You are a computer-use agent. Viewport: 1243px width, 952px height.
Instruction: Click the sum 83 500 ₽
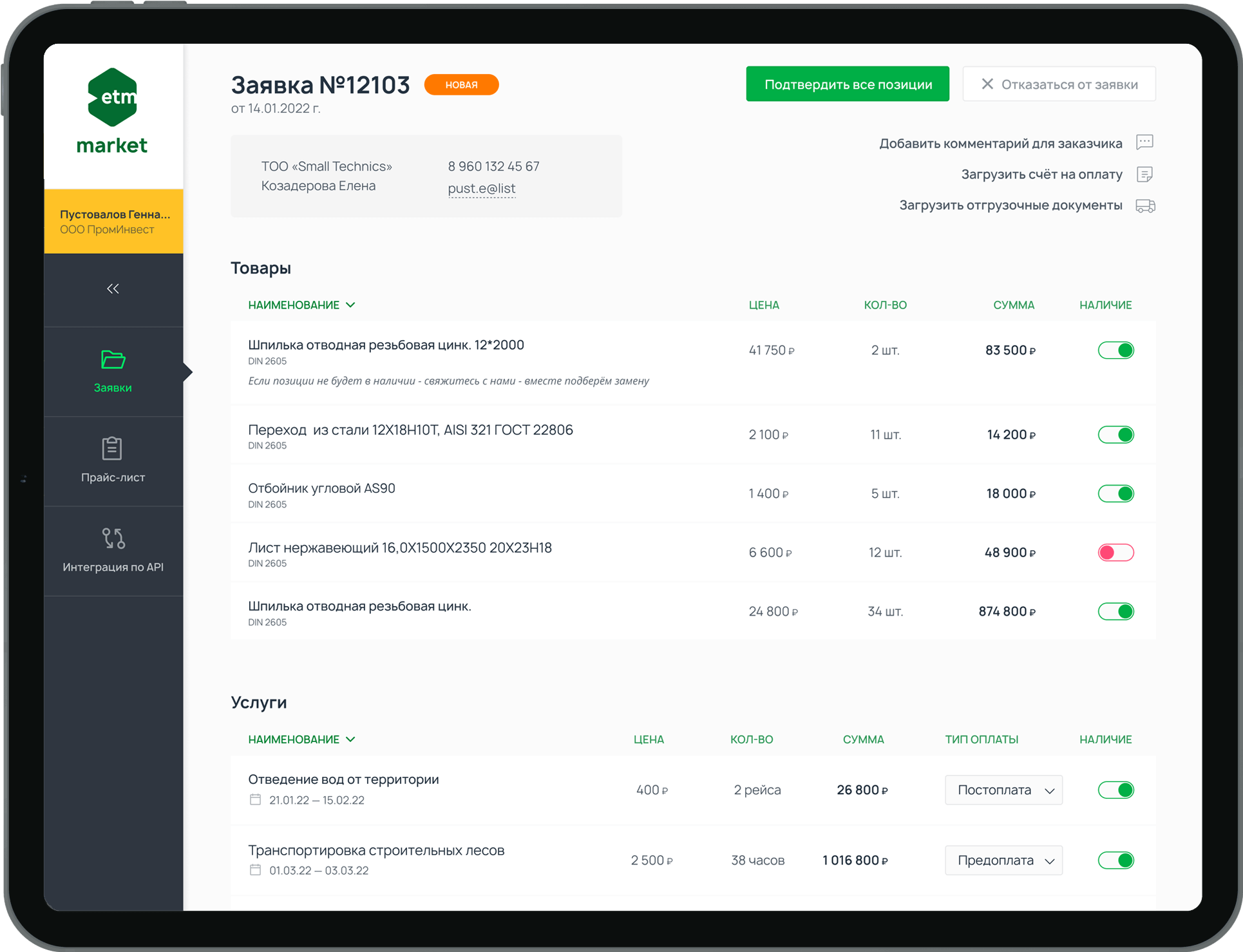coord(1010,350)
